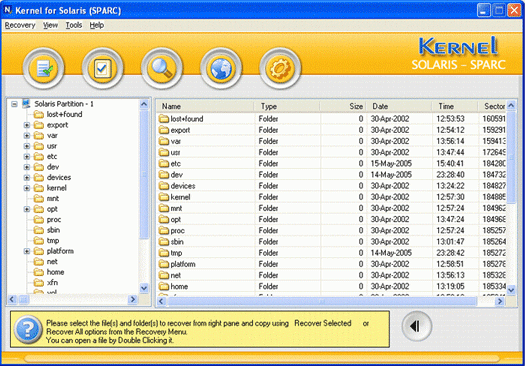Sort by the Time column header

pyautogui.click(x=455, y=106)
